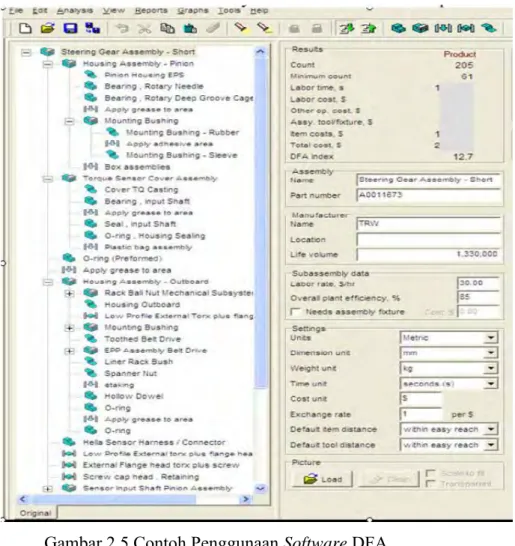Collapse Housing Assembly - Pinion node

pyautogui.click(x=48, y=64)
